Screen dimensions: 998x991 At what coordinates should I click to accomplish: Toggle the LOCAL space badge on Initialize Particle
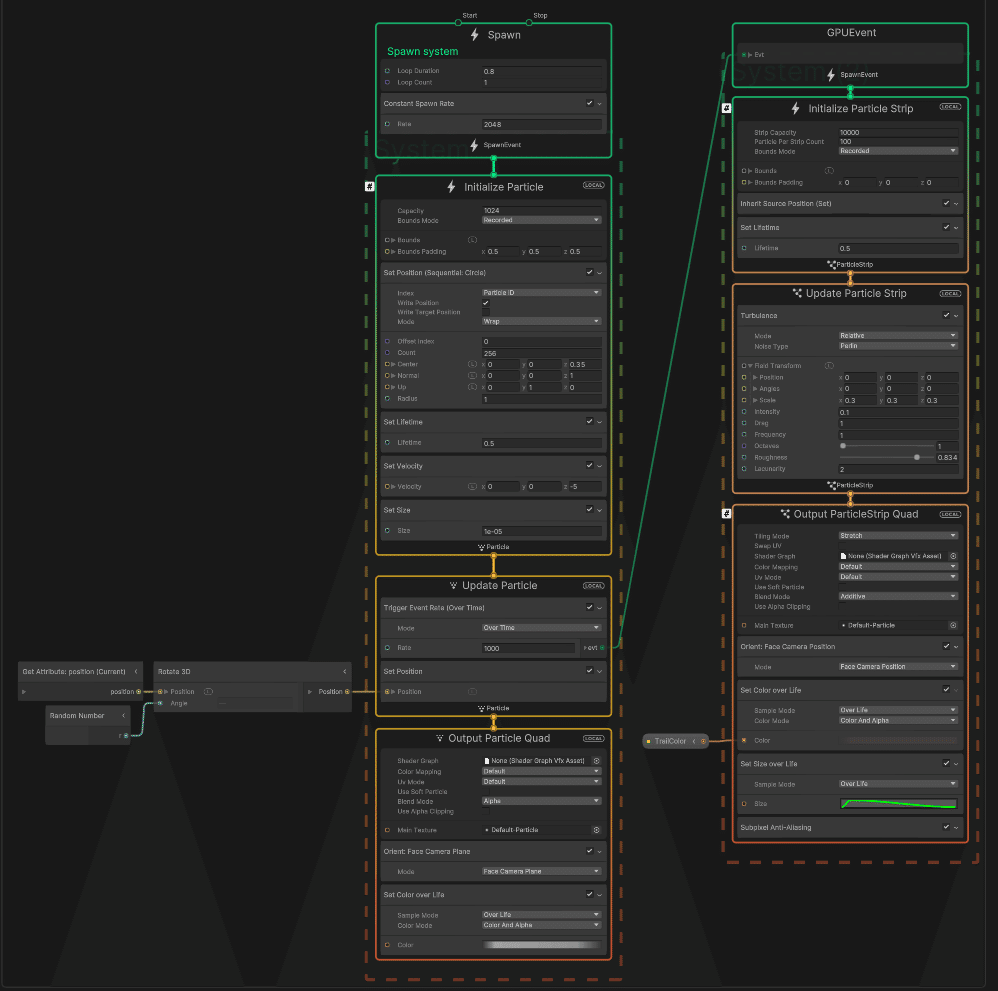[593, 185]
